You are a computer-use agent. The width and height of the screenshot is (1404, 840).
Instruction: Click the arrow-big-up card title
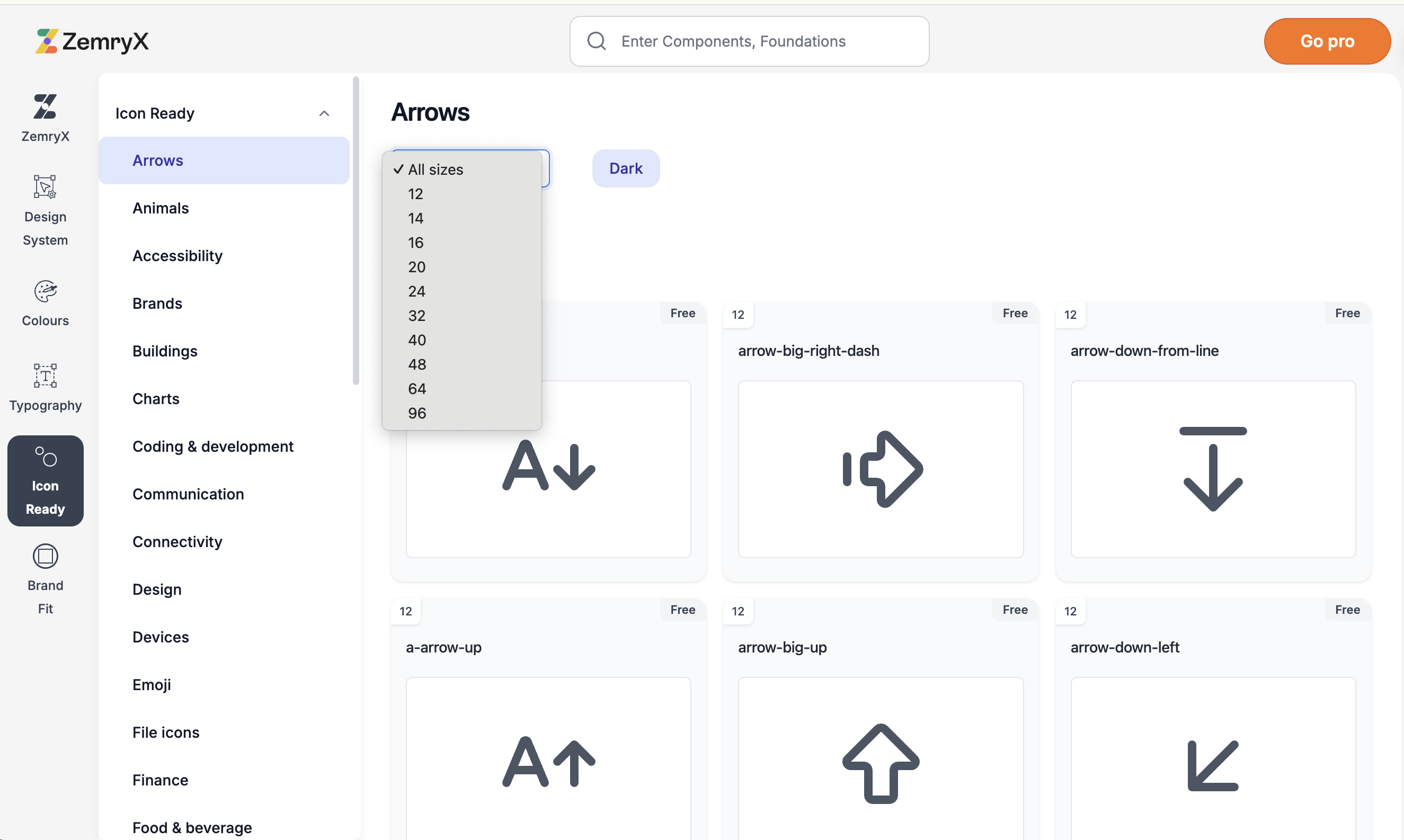[x=782, y=647]
